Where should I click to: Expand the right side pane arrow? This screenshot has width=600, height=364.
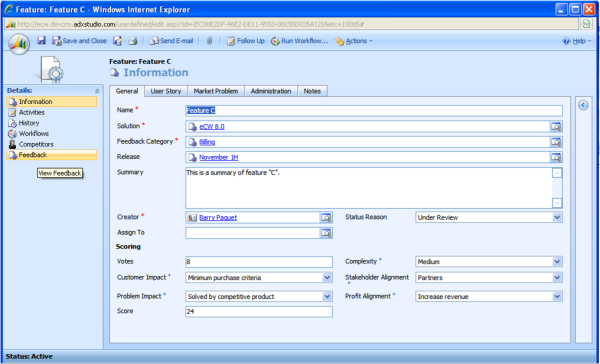point(583,105)
